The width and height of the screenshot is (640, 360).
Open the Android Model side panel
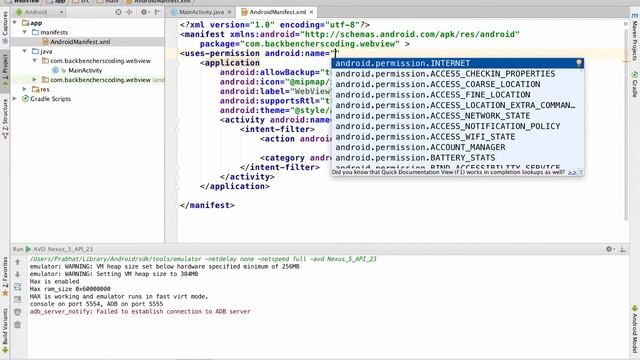click(635, 330)
